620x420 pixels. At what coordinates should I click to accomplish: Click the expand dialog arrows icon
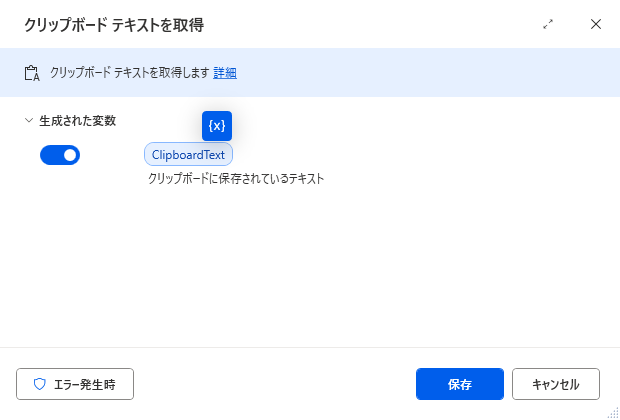point(548,25)
